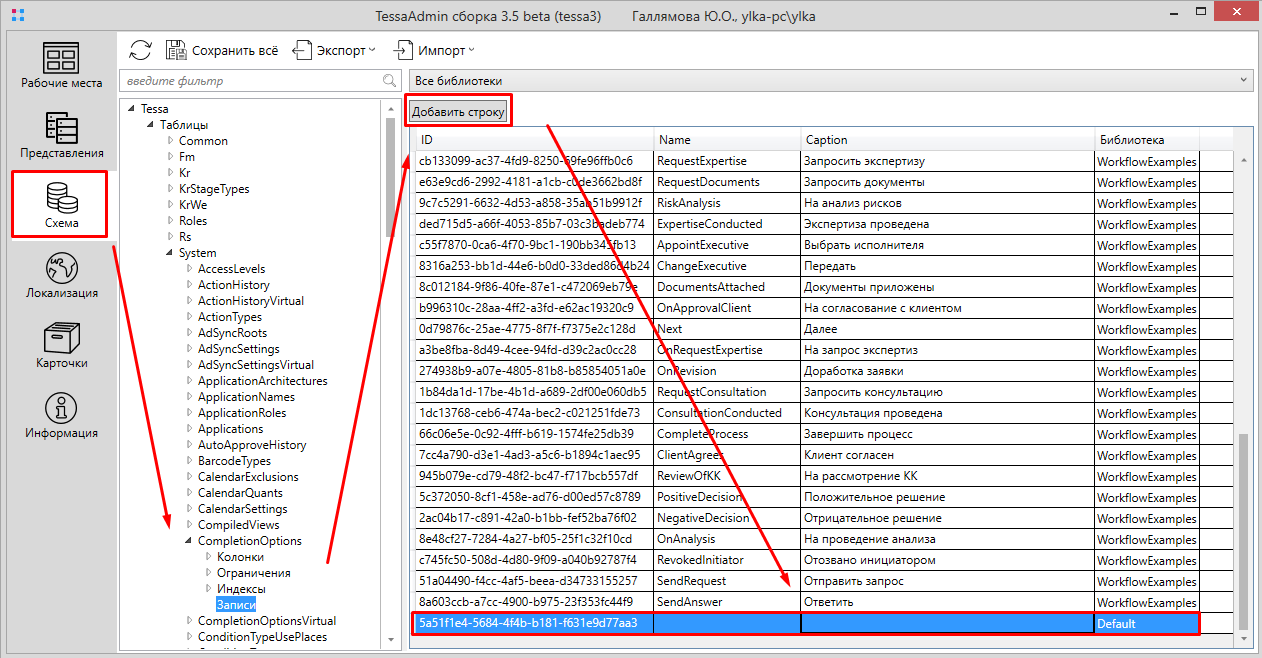Screen dimensions: 1262x658
Task: Select the Записи tree item
Action: click(x=236, y=605)
